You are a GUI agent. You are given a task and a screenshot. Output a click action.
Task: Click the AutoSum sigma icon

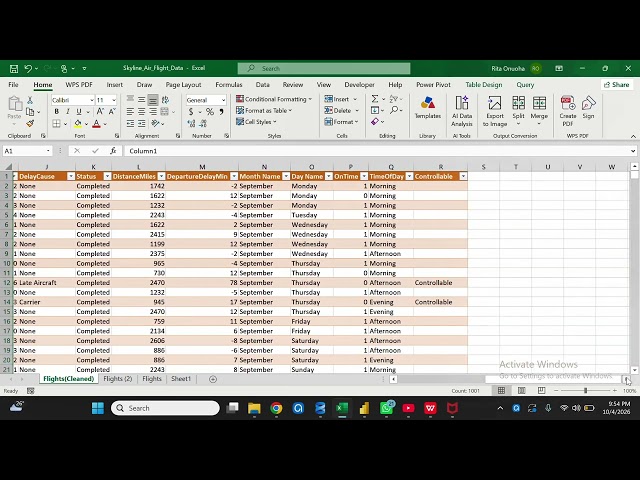click(x=375, y=99)
